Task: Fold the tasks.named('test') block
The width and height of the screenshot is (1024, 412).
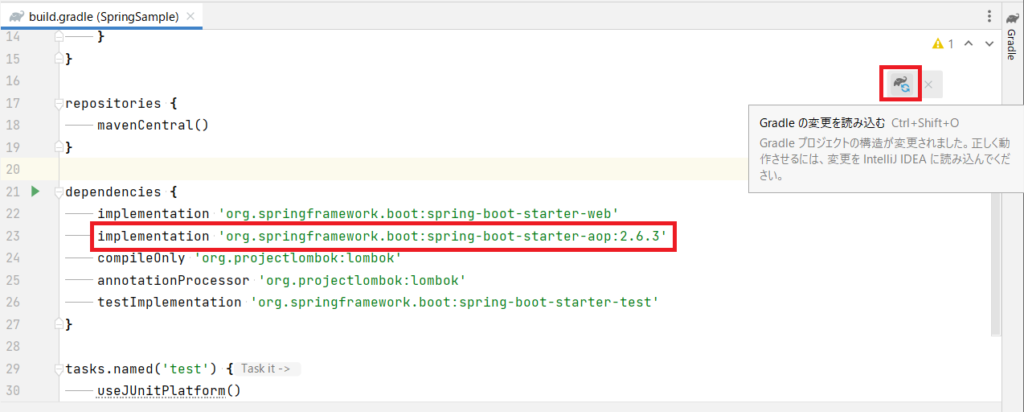Action: tap(60, 368)
